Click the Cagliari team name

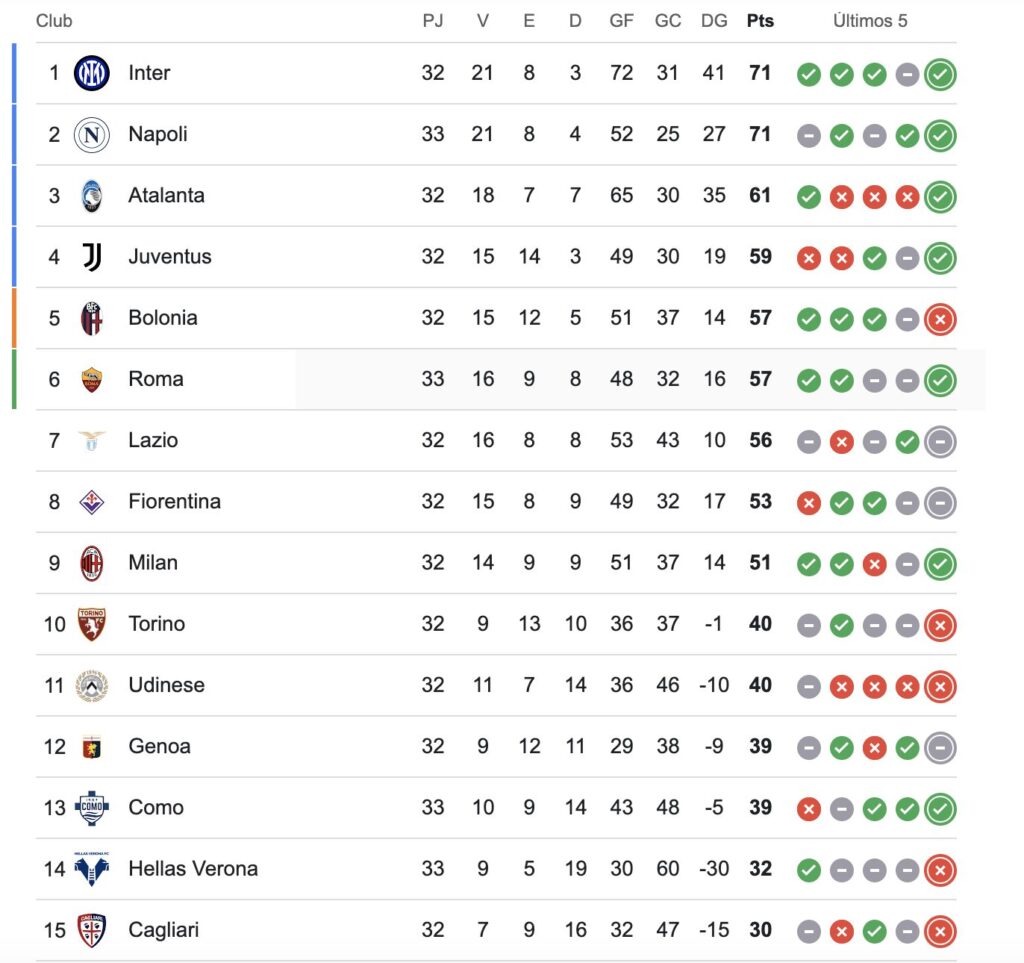[163, 930]
